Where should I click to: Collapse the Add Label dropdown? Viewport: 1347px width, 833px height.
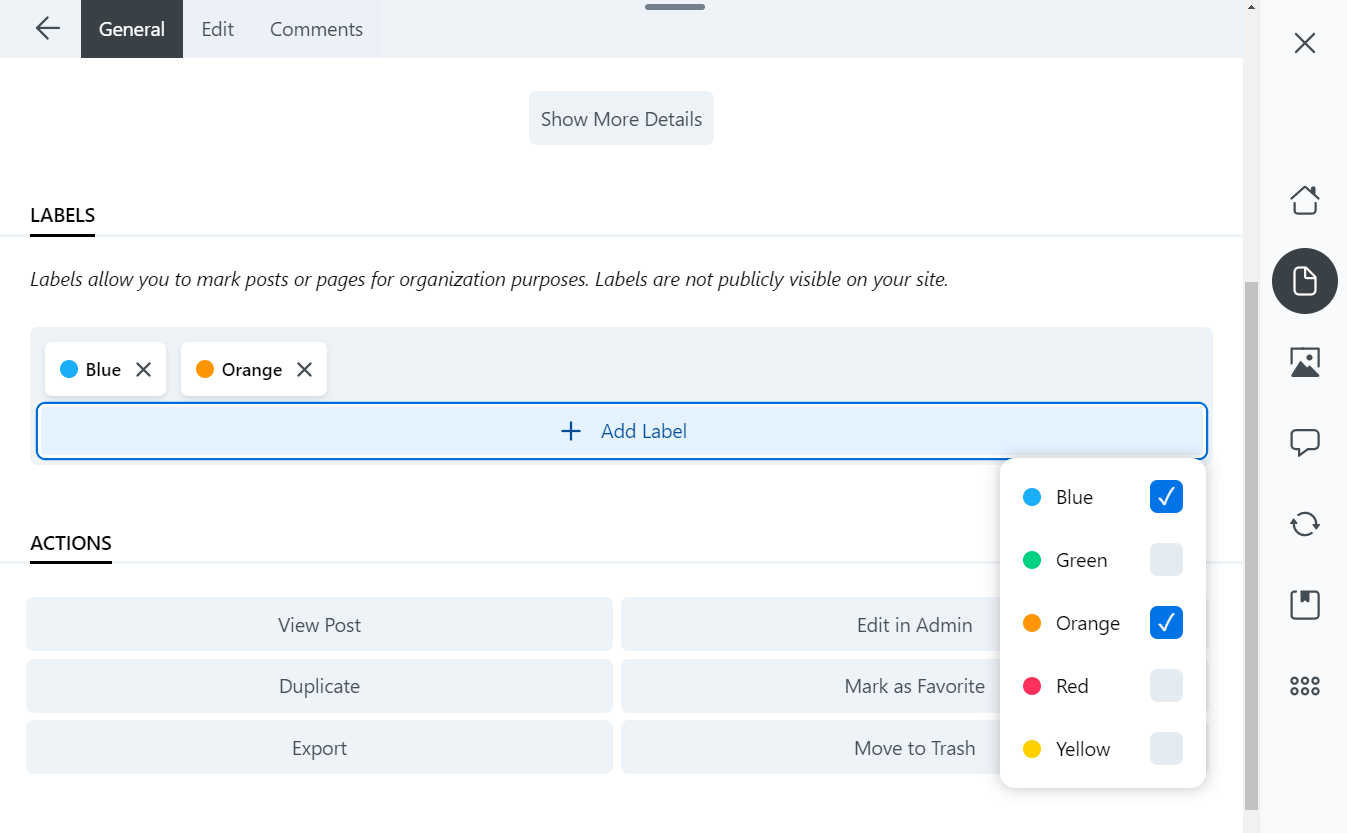point(621,431)
